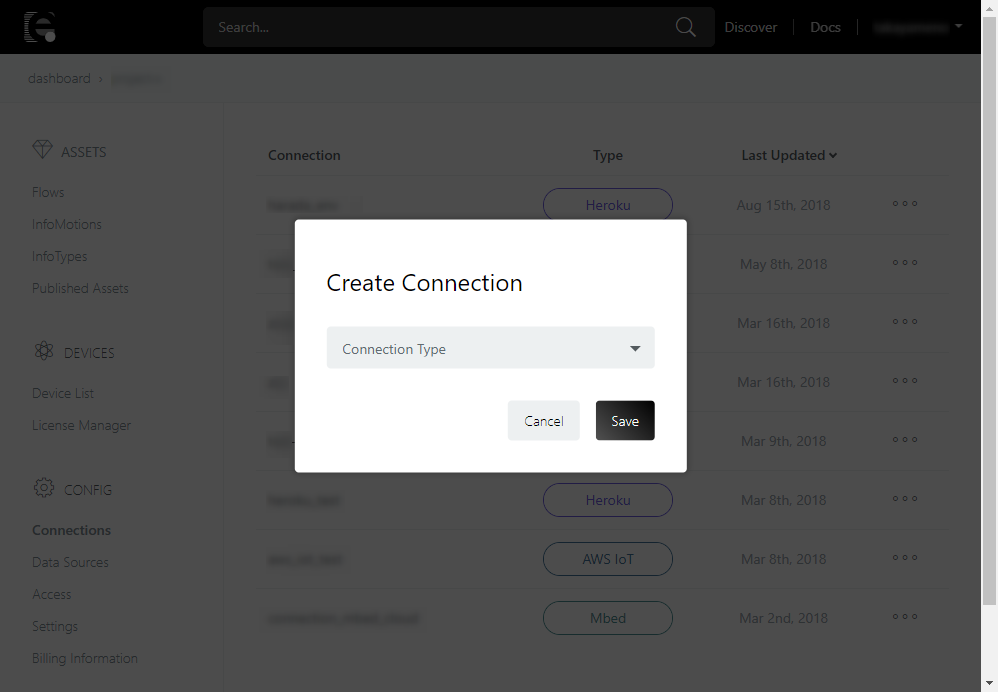Click the AWS IoT type badge
Viewport: 998px width, 692px height.
[x=608, y=559]
